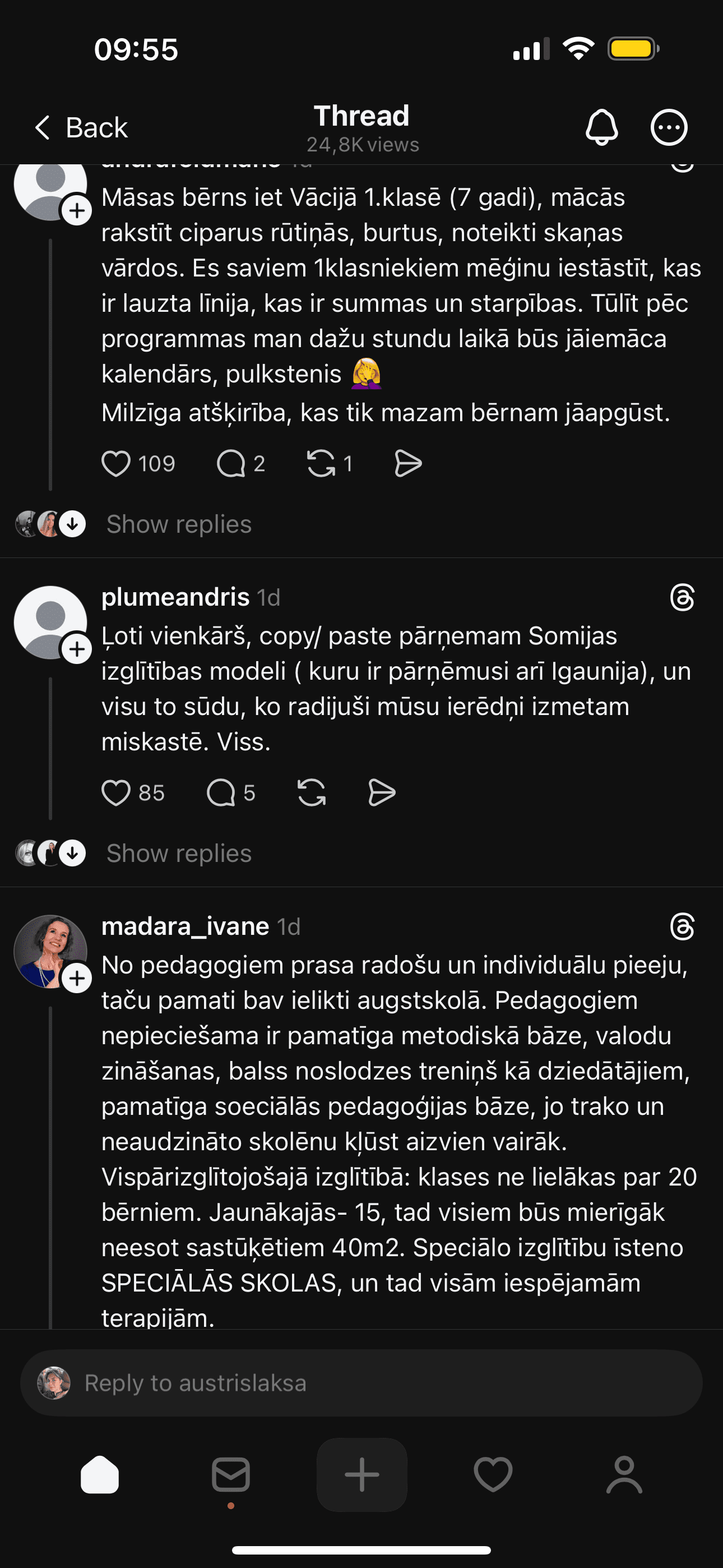This screenshot has height=1568, width=723.
Task: Expand replies under the first post
Action: tap(178, 524)
